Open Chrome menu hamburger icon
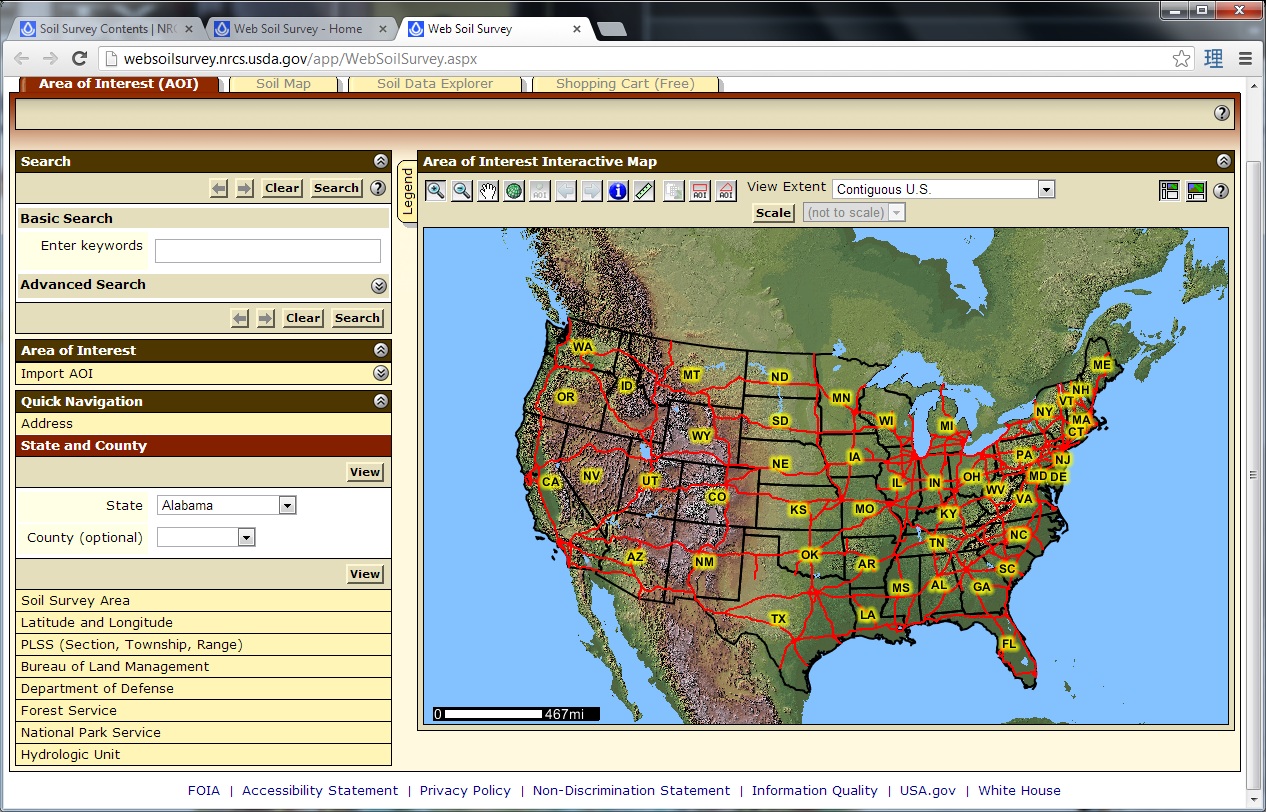Viewport: 1266px width, 812px height. coord(1245,59)
